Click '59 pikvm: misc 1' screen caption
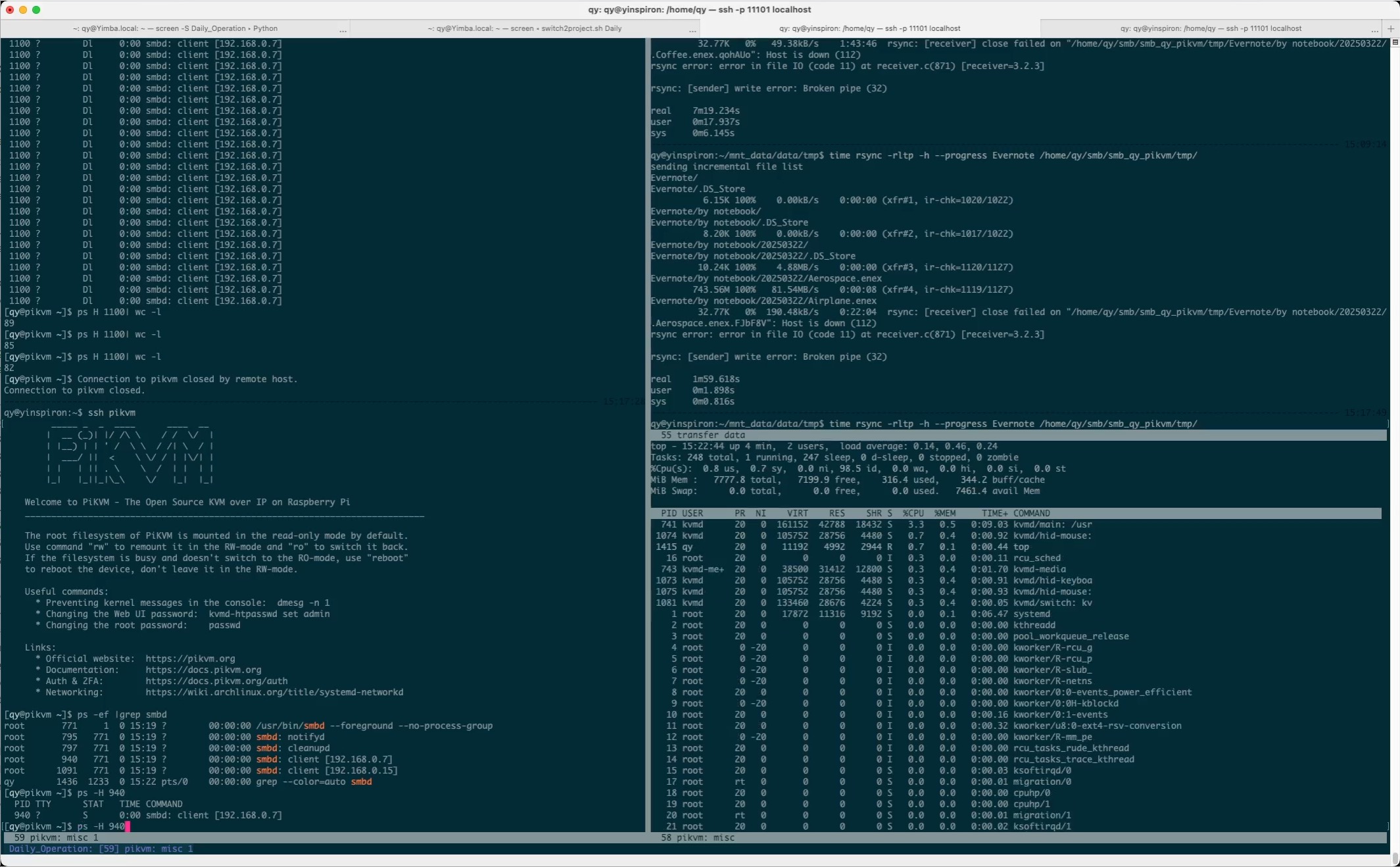Image resolution: width=1400 pixels, height=867 pixels. 57,837
